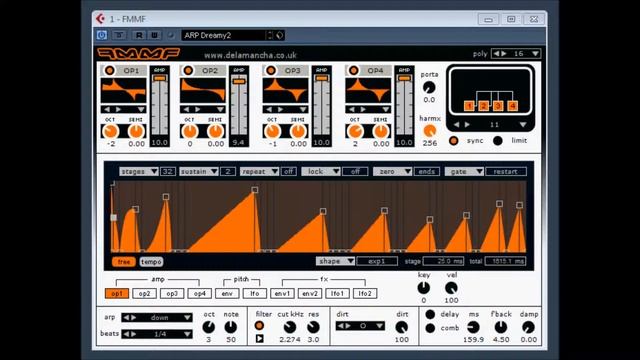Viewport: 640px width, 360px height.
Task: Select previous algorithm arrow under routing display
Action: pyautogui.click(x=457, y=124)
